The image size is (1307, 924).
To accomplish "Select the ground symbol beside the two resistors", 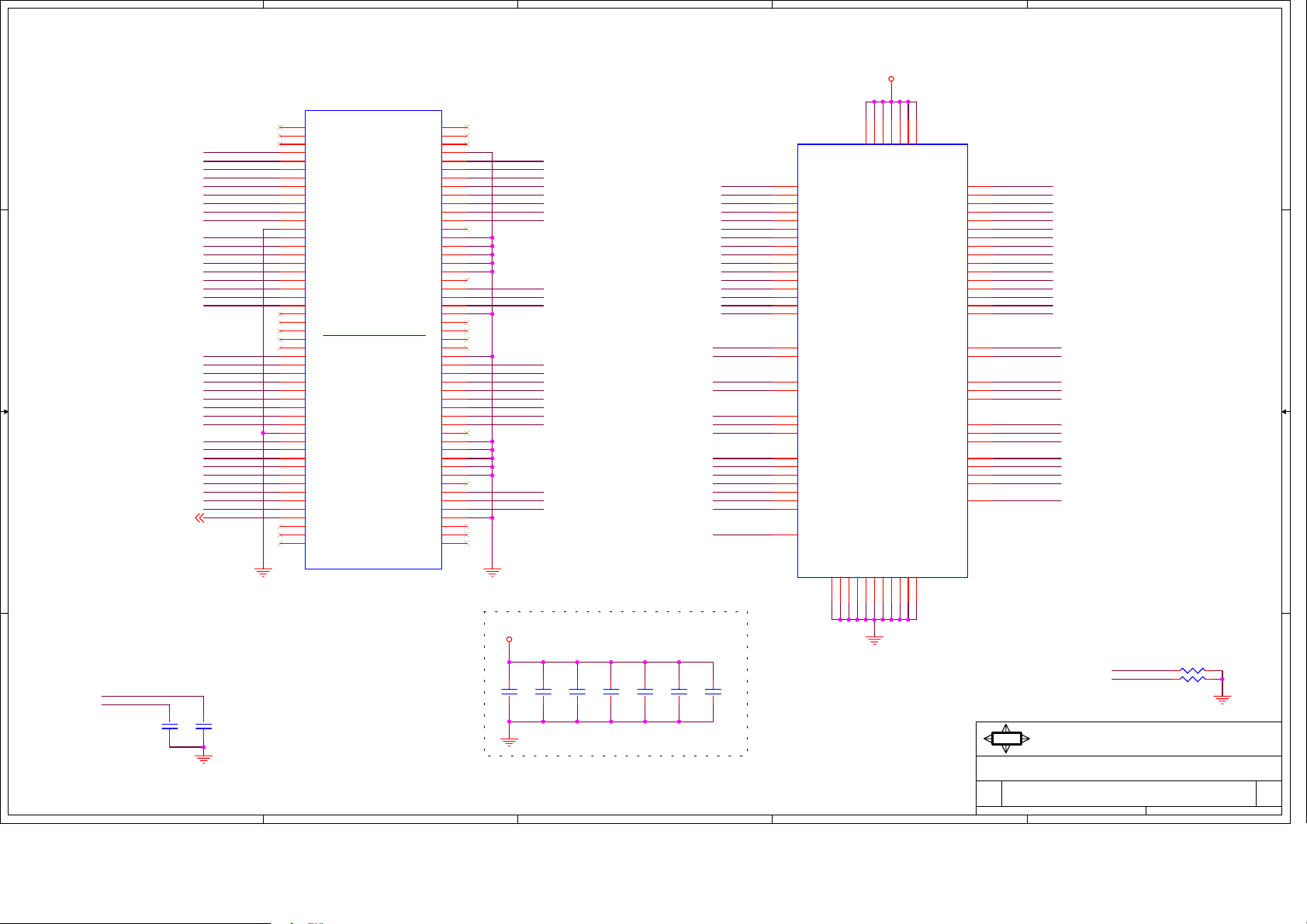I will coord(1222,700).
